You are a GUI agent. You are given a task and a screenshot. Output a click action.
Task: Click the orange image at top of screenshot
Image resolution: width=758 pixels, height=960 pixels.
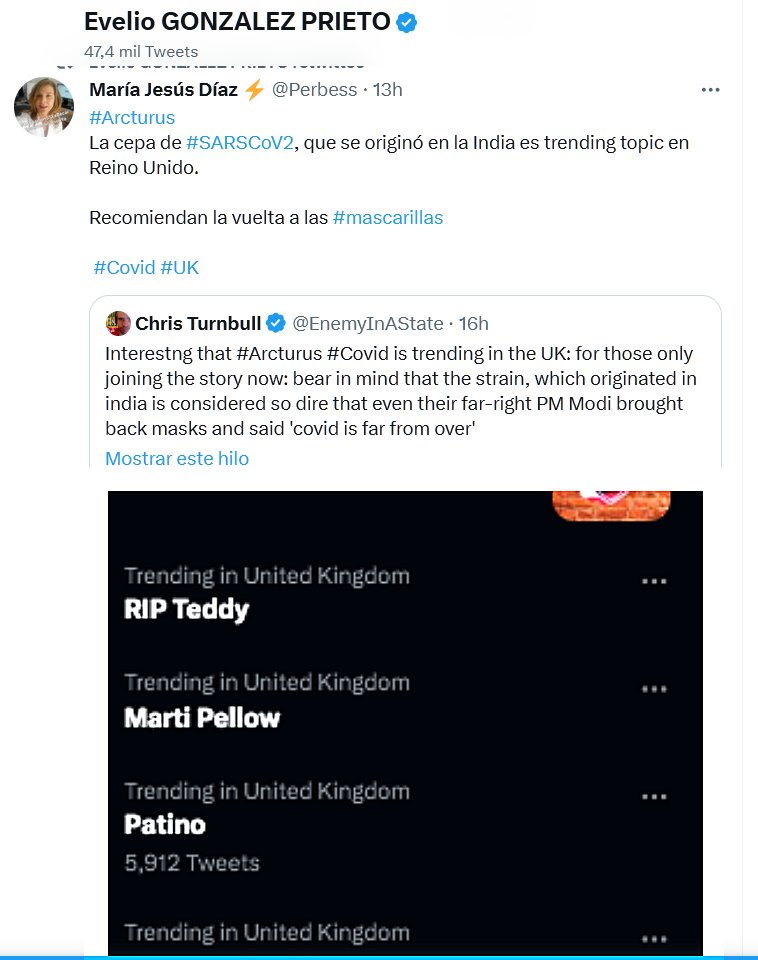[x=610, y=505]
